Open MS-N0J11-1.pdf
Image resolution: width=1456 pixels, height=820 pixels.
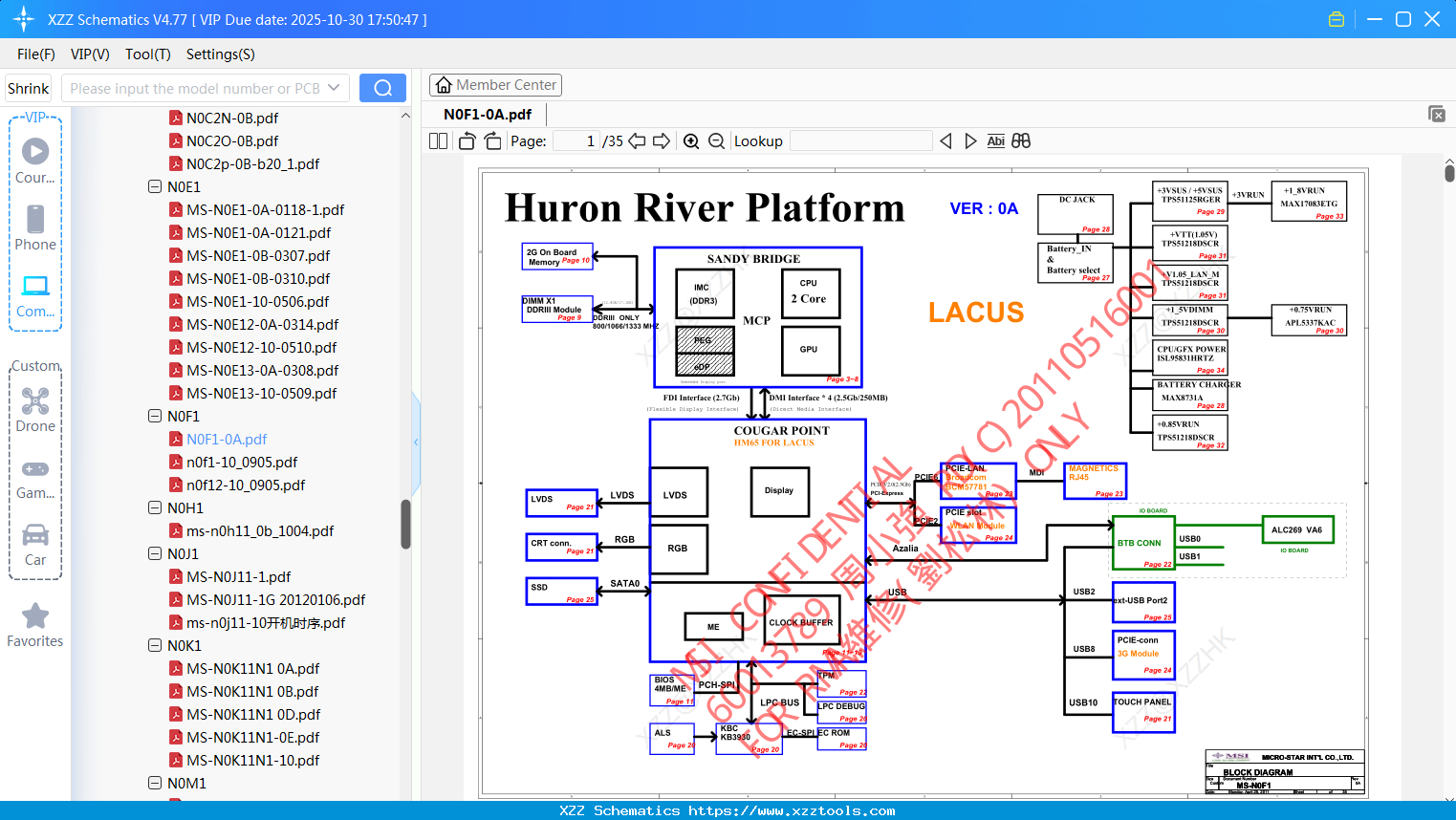click(x=238, y=577)
